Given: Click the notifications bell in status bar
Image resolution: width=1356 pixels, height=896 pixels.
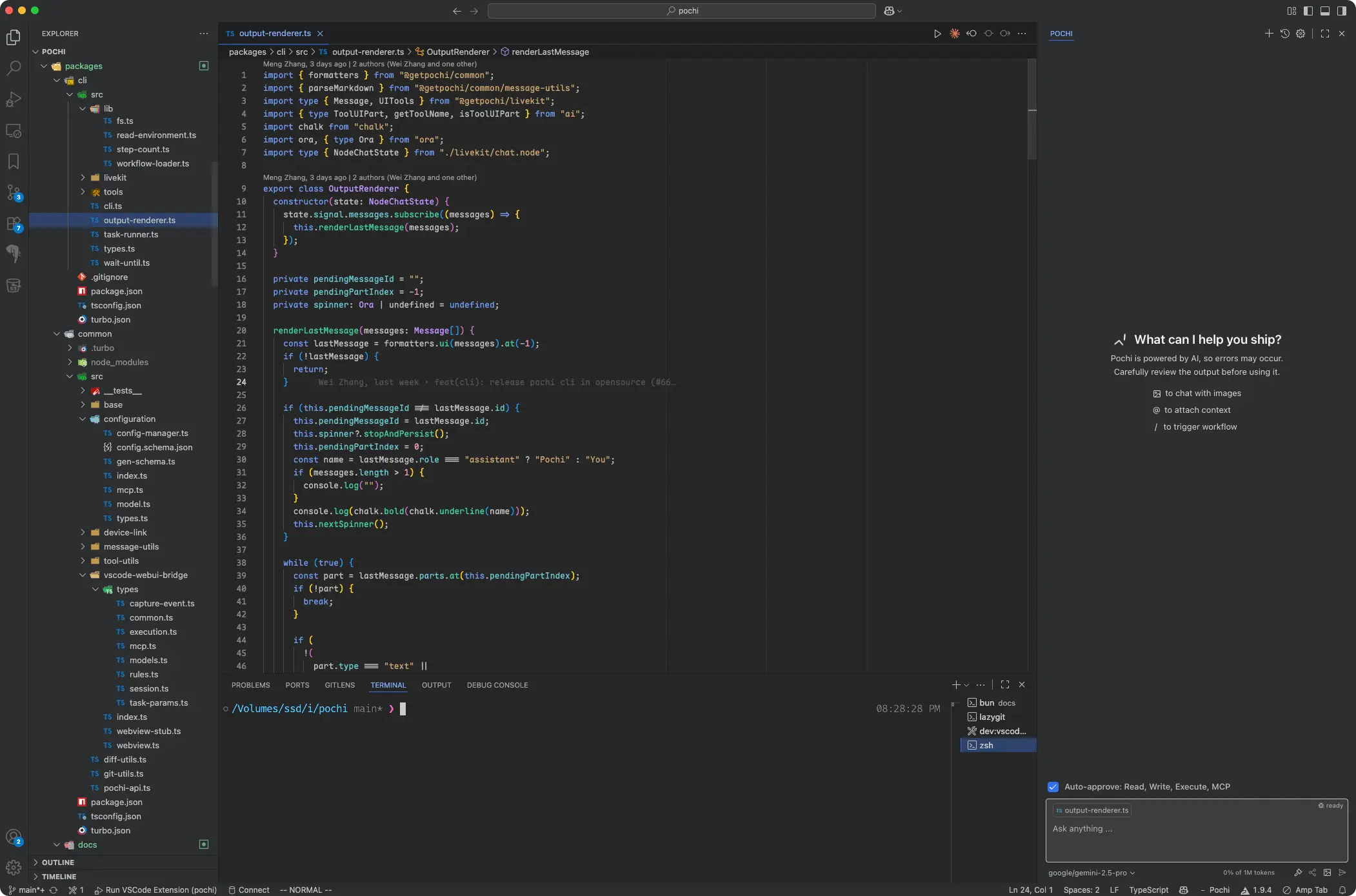Looking at the screenshot, I should tap(1342, 890).
